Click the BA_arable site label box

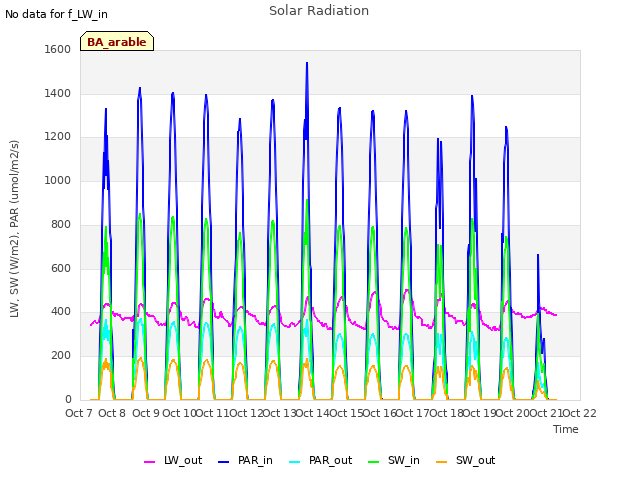point(117,41)
